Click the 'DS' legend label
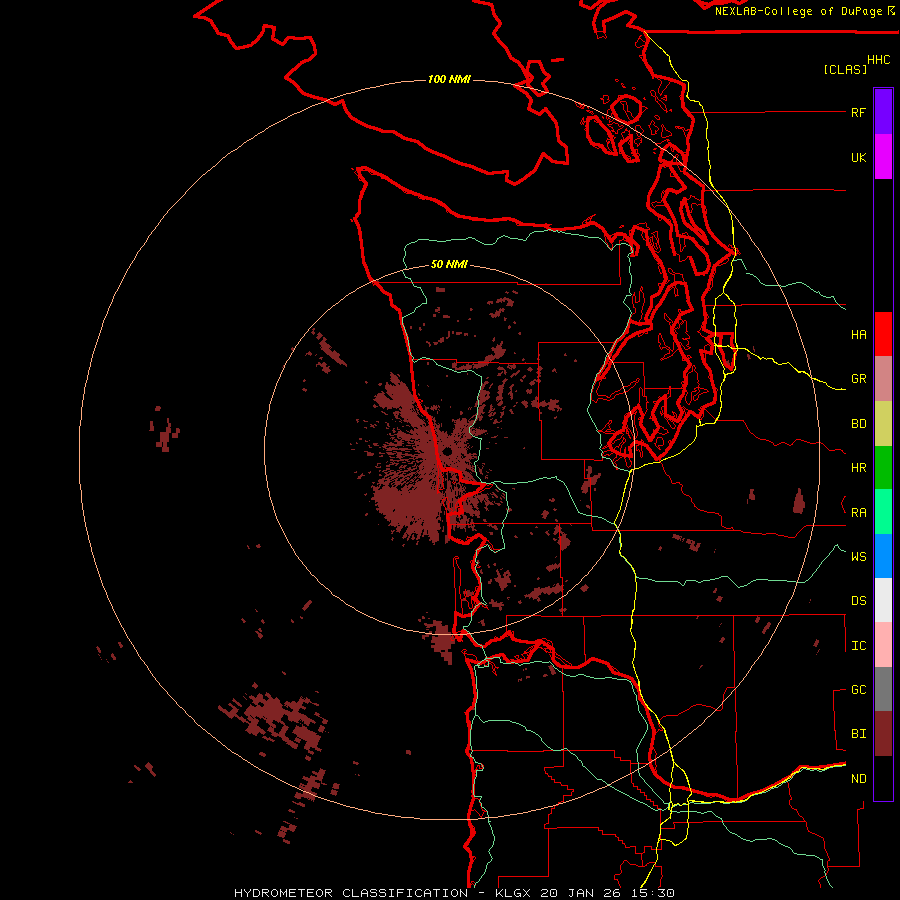Viewport: 900px width, 900px height. (x=858, y=601)
